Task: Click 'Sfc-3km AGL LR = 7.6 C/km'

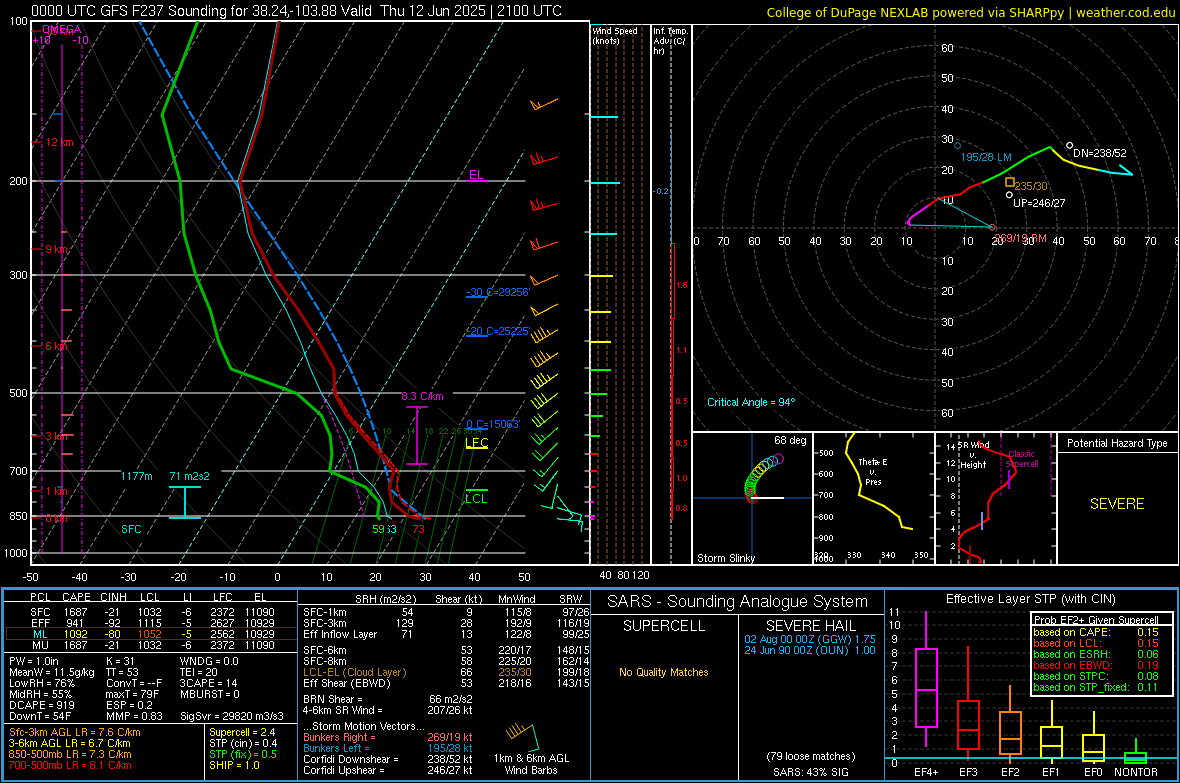Action: [x=75, y=732]
